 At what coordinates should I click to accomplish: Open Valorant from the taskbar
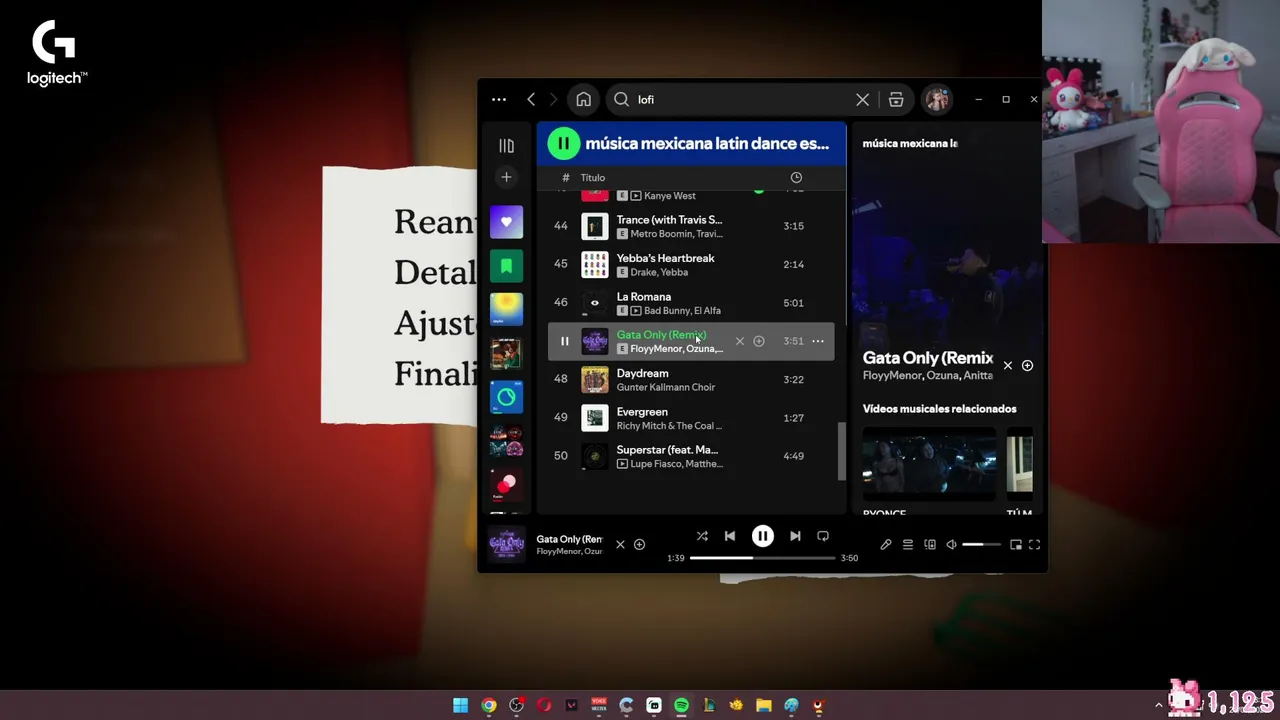[571, 705]
